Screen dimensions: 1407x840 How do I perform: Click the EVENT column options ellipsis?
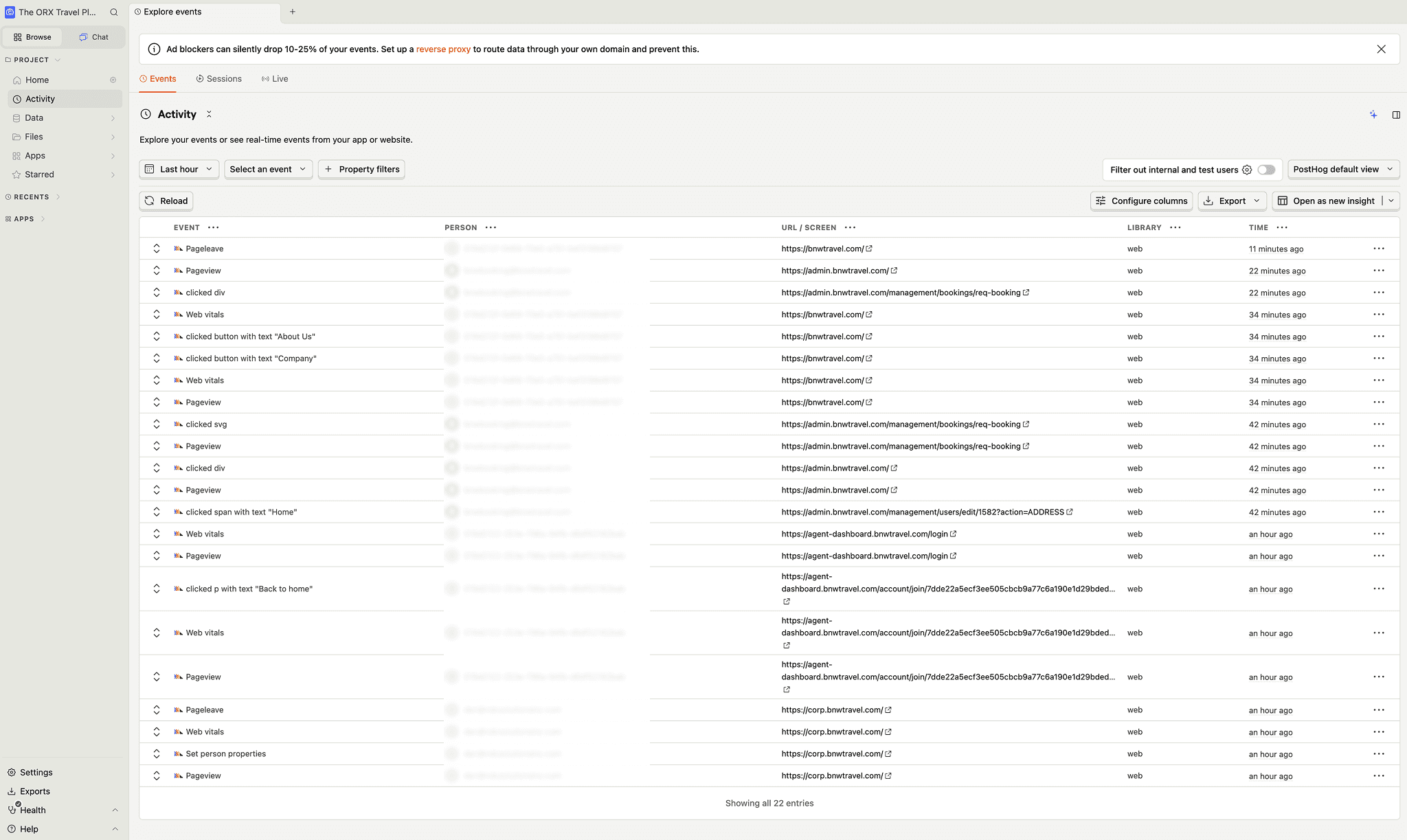[214, 227]
